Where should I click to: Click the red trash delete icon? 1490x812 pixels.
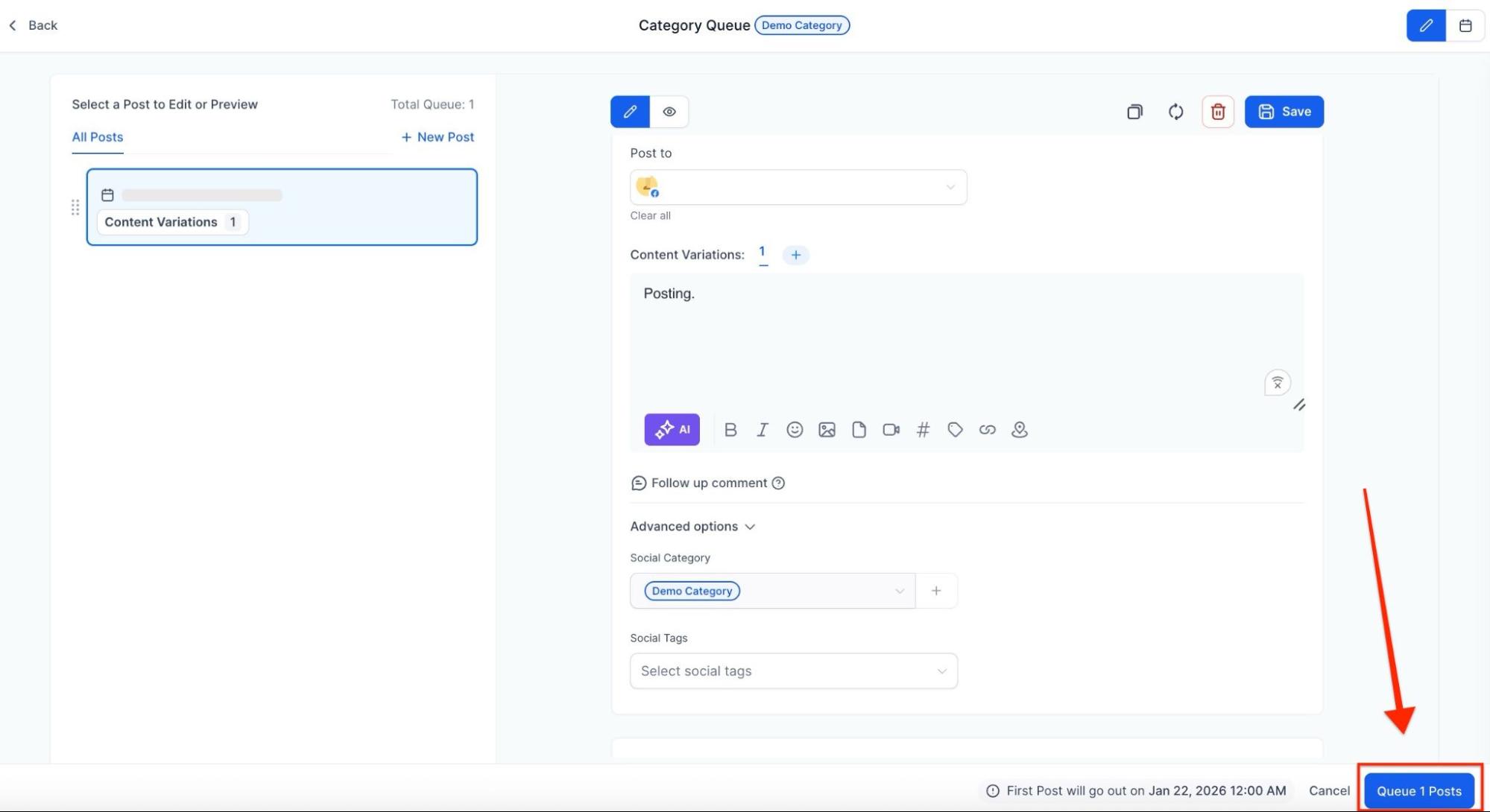click(x=1217, y=112)
